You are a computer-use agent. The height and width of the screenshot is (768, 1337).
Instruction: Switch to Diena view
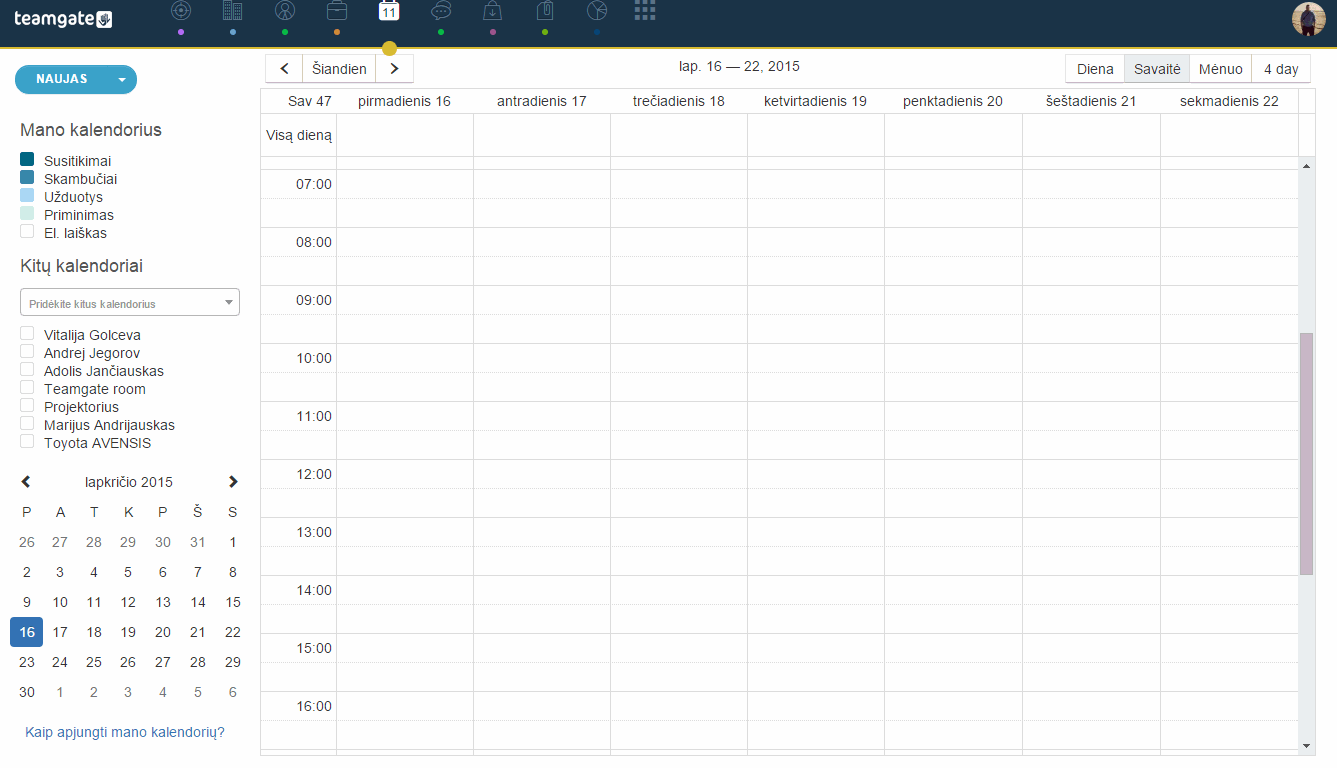(x=1095, y=69)
